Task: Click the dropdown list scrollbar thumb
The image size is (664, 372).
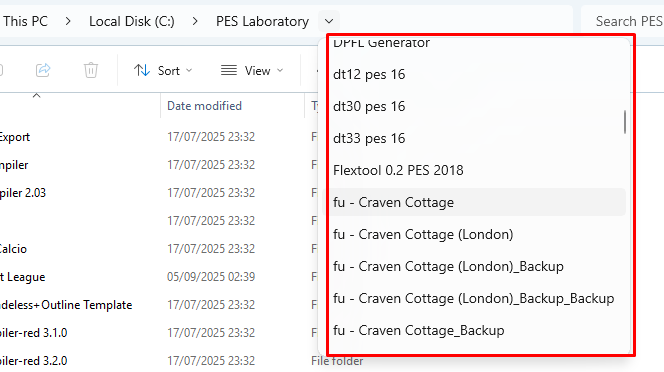Action: (625, 122)
